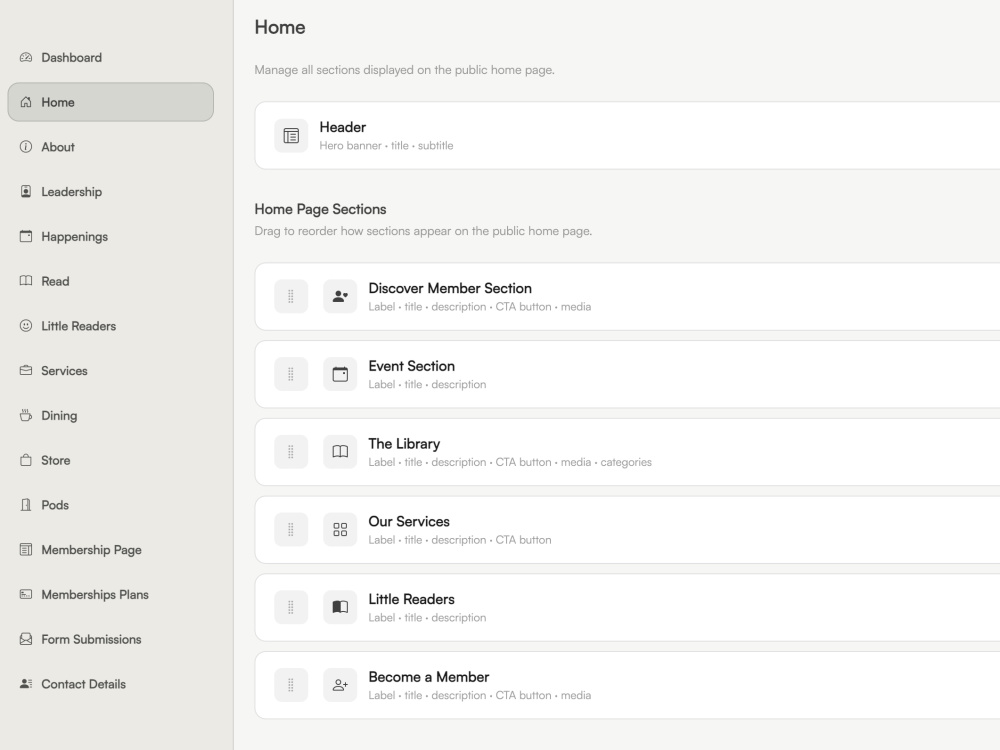Click the Header layout icon
The width and height of the screenshot is (1000, 750).
click(291, 136)
